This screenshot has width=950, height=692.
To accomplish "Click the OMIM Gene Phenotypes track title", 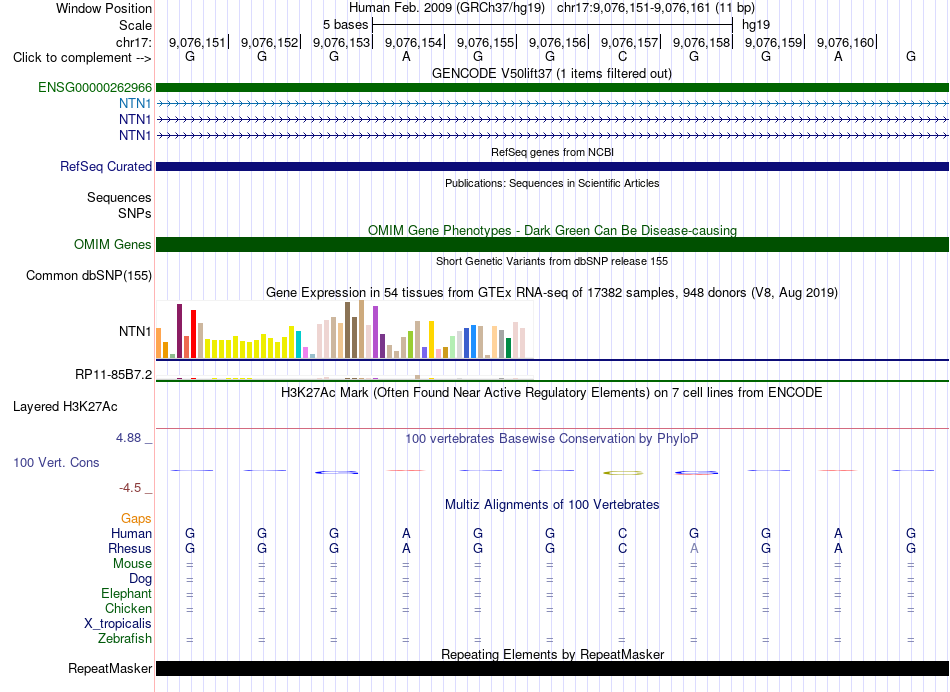I will tap(552, 230).
